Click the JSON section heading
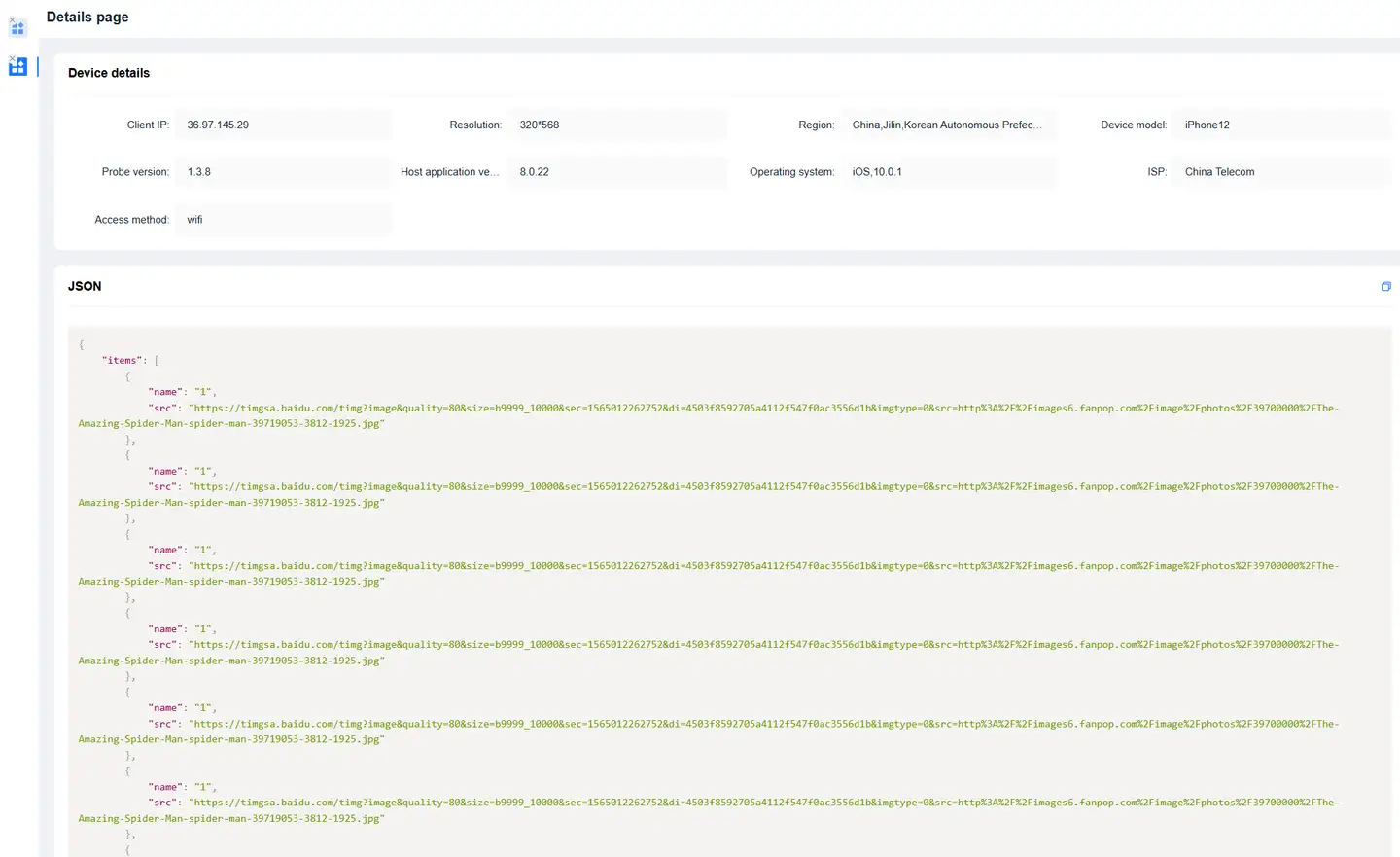 pyautogui.click(x=85, y=286)
